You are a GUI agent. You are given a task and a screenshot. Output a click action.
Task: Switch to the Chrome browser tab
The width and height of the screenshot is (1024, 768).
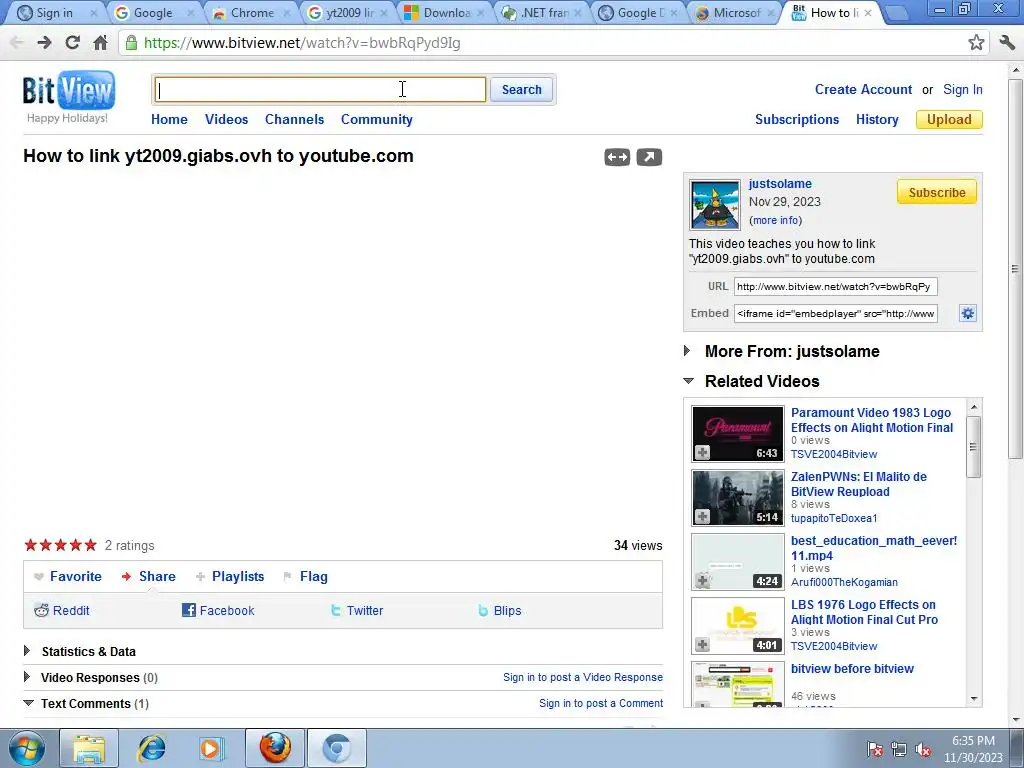(252, 12)
